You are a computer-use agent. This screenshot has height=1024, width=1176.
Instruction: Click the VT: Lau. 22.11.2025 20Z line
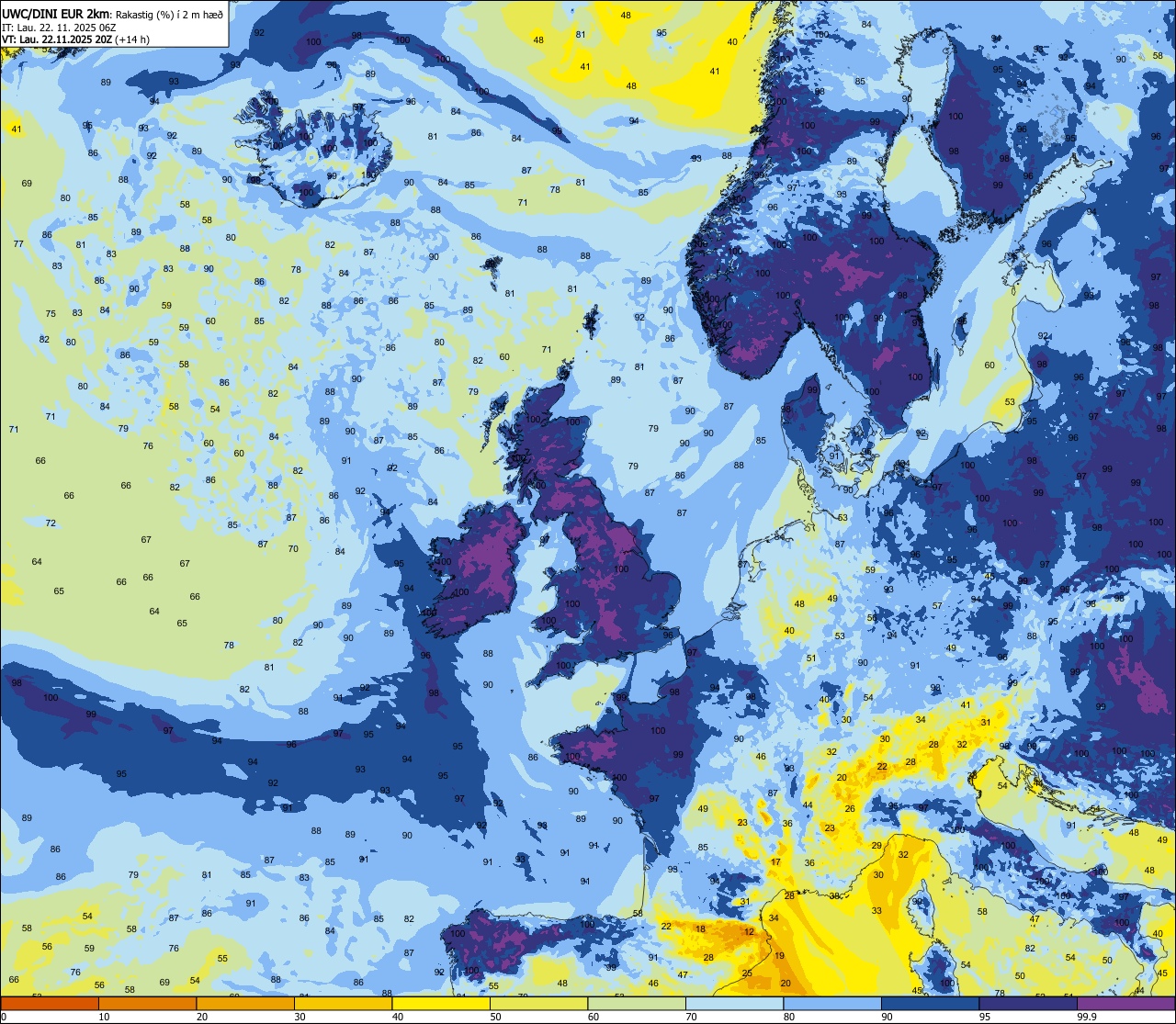pos(57,39)
